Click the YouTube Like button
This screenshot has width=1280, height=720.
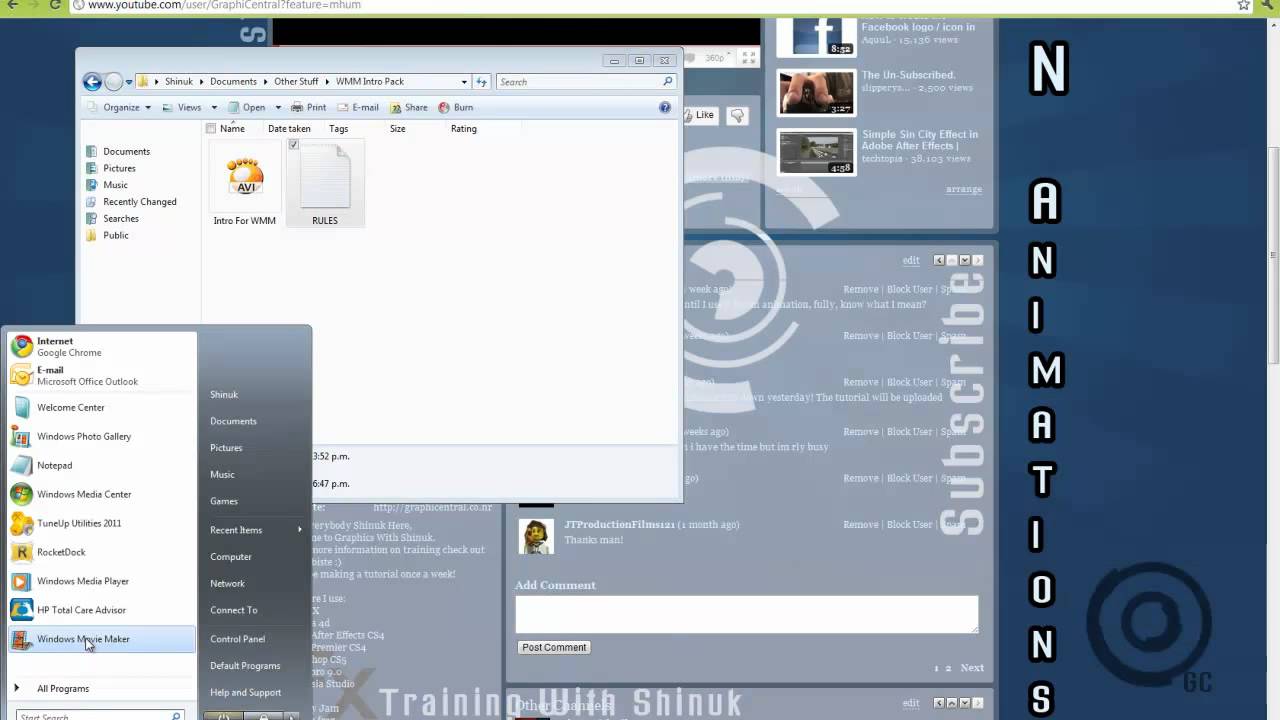(x=699, y=116)
